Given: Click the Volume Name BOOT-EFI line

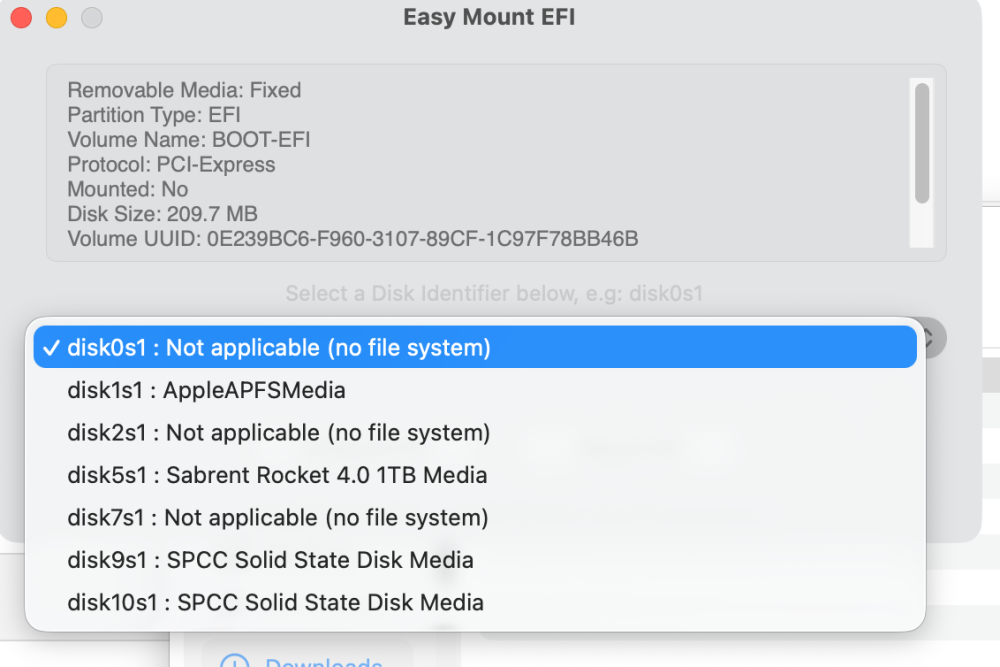Looking at the screenshot, I should coord(189,140).
